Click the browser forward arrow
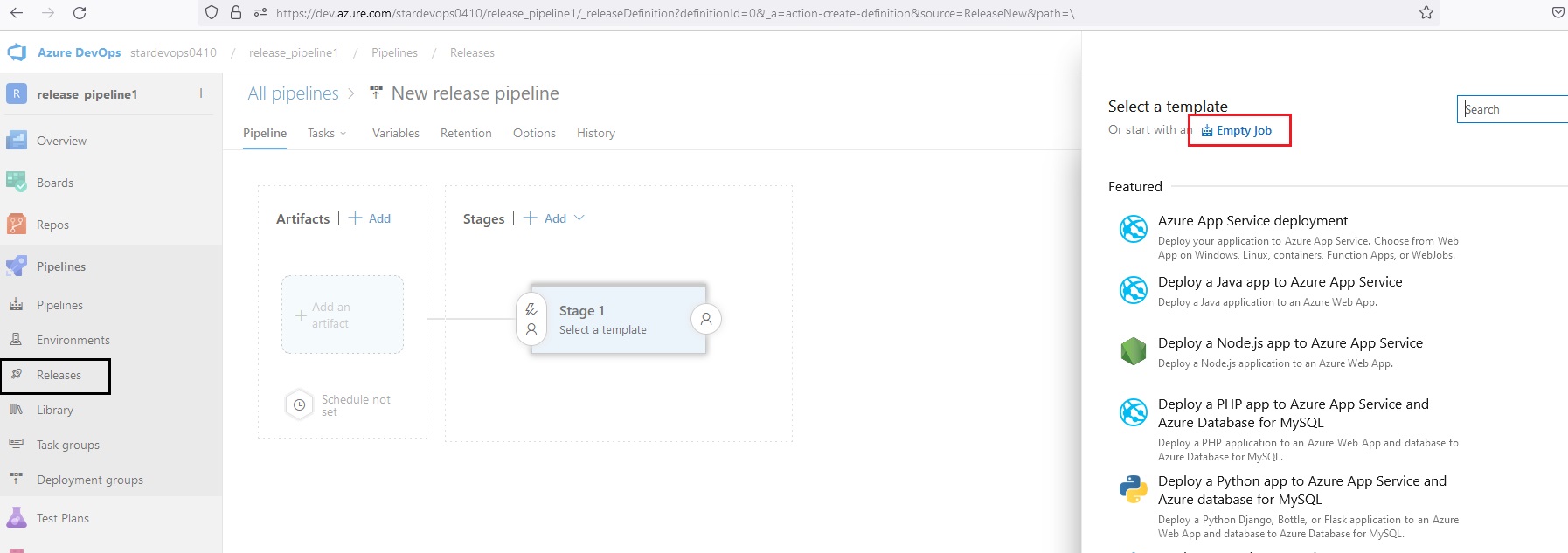Screen dimensions: 1568x553 48,13
